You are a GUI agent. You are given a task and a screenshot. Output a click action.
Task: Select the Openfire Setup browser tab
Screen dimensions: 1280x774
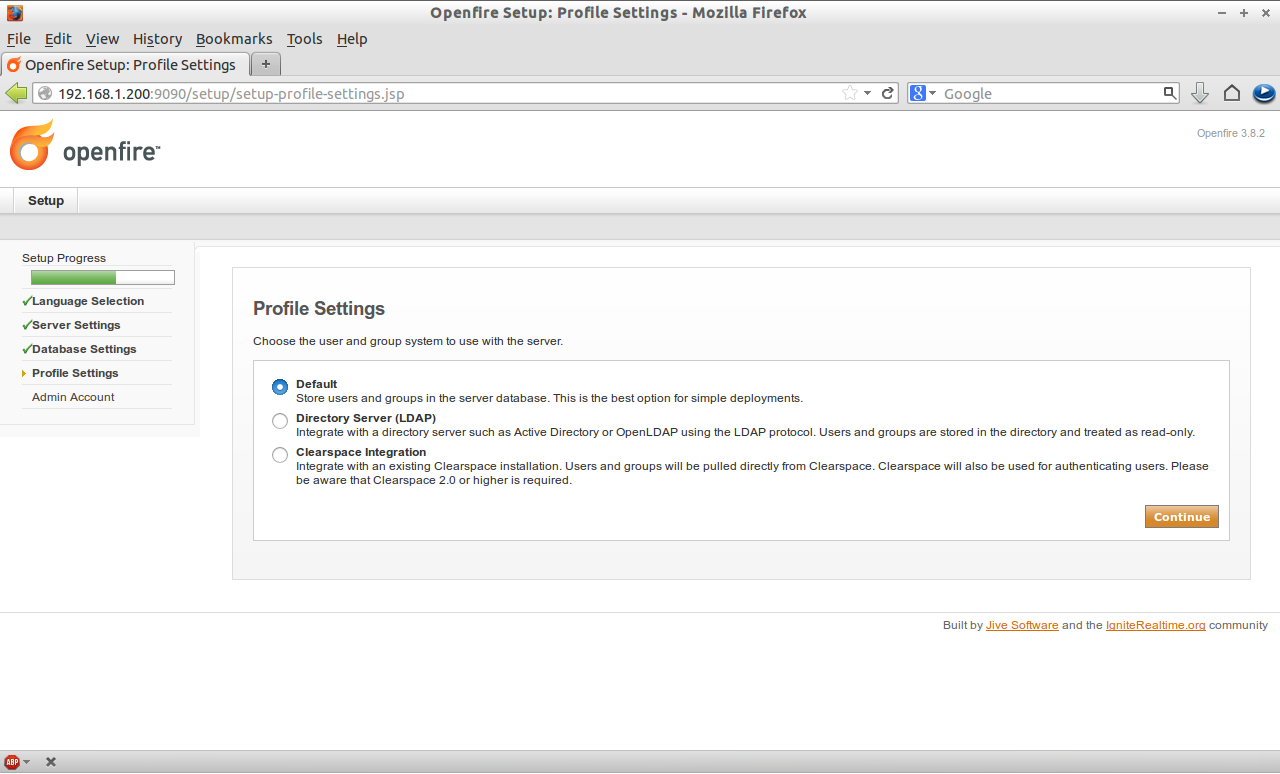124,64
